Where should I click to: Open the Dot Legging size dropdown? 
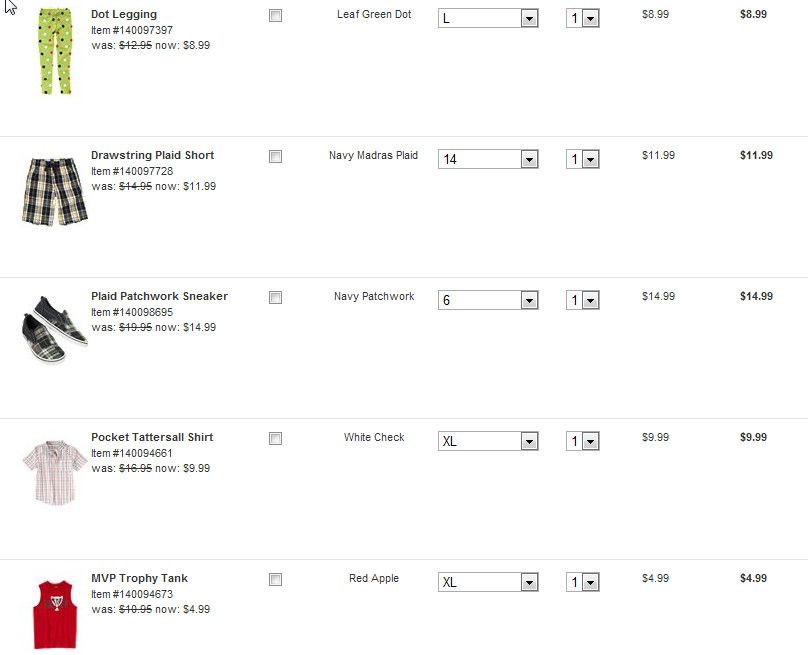click(x=488, y=19)
